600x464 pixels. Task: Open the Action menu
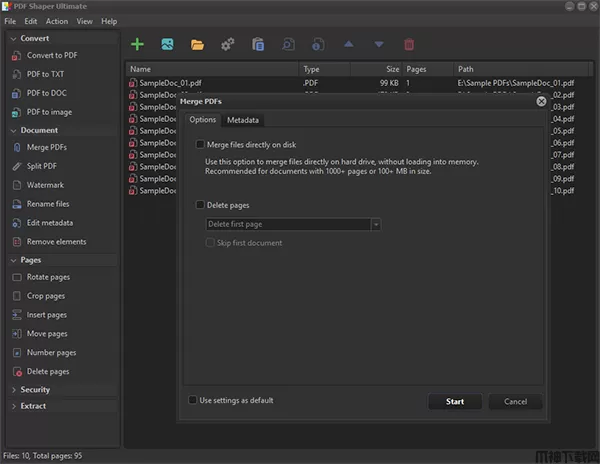[57, 21]
